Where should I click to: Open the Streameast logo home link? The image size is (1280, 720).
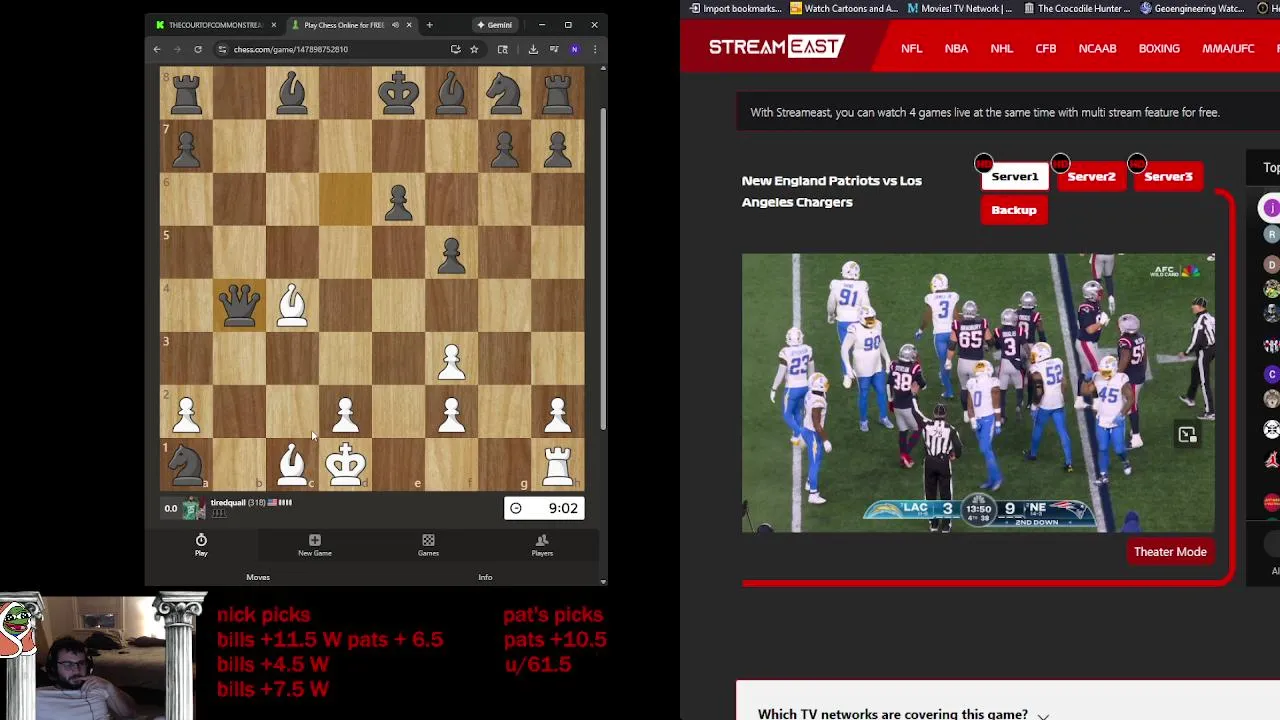point(777,47)
